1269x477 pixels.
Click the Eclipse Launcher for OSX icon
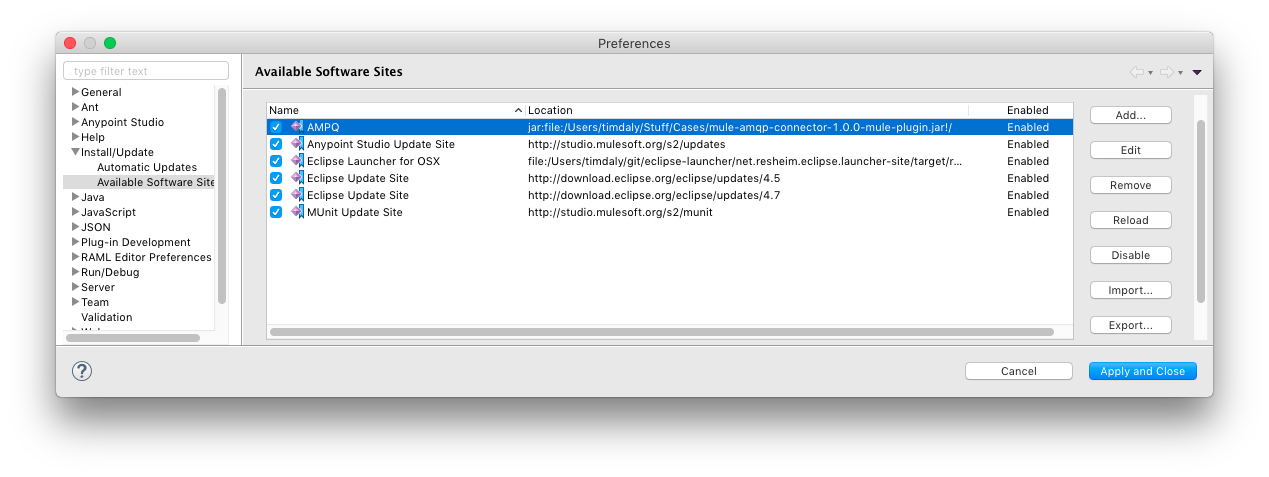297,161
